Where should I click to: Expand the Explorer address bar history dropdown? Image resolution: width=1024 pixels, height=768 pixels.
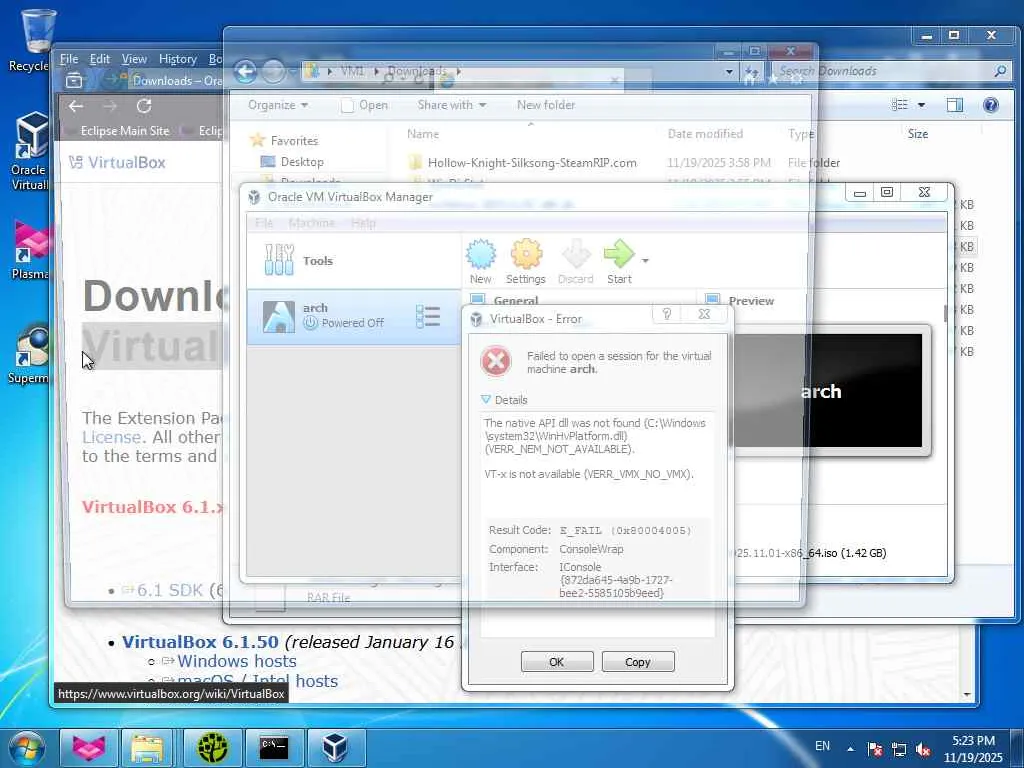(x=729, y=72)
